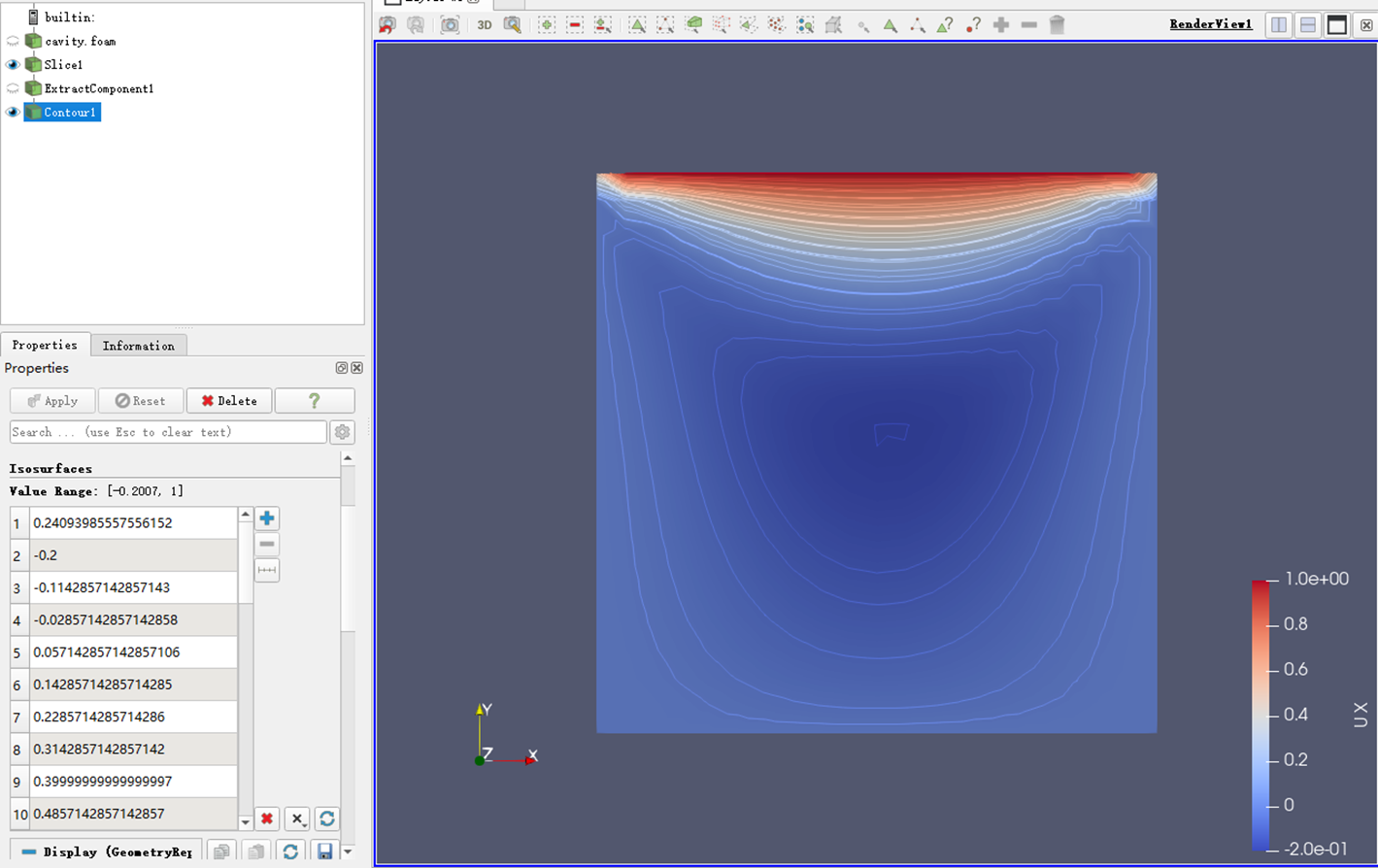The height and width of the screenshot is (868, 1378).
Task: Open the range of values ladder icon
Action: click(266, 570)
